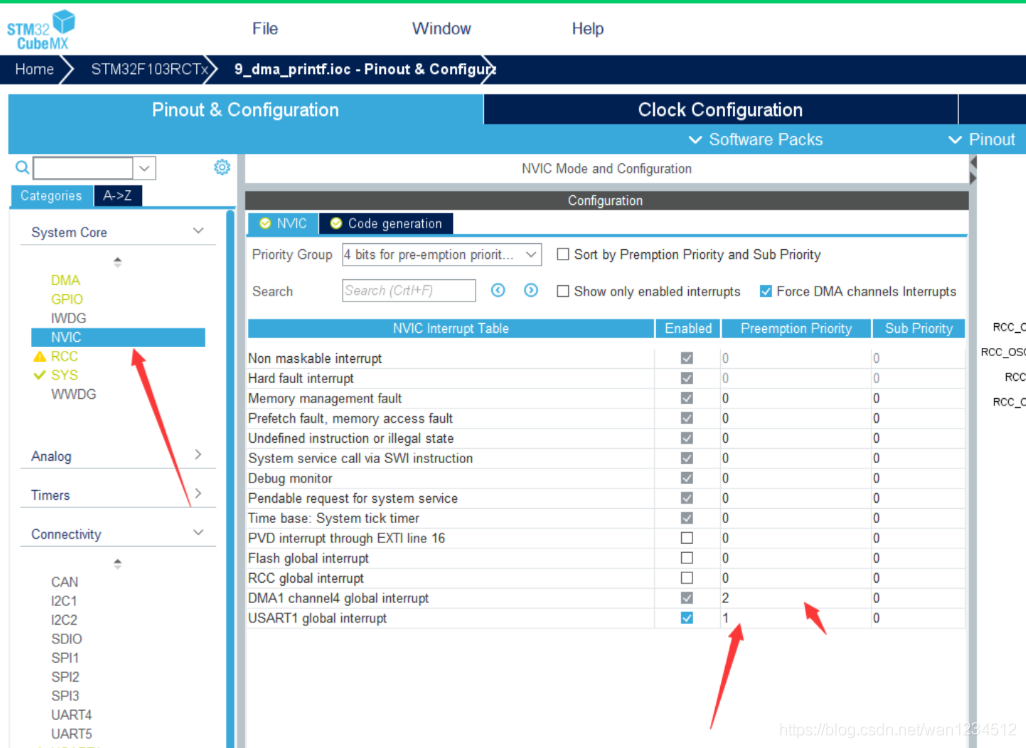Select RCC with the warning icon
1026x748 pixels.
tap(64, 356)
